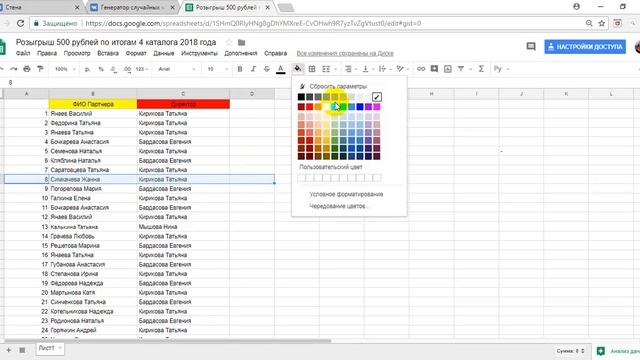The width and height of the screenshot is (640, 360).
Task: Click the yellow ФИО Партнера header cell
Action: point(93,104)
